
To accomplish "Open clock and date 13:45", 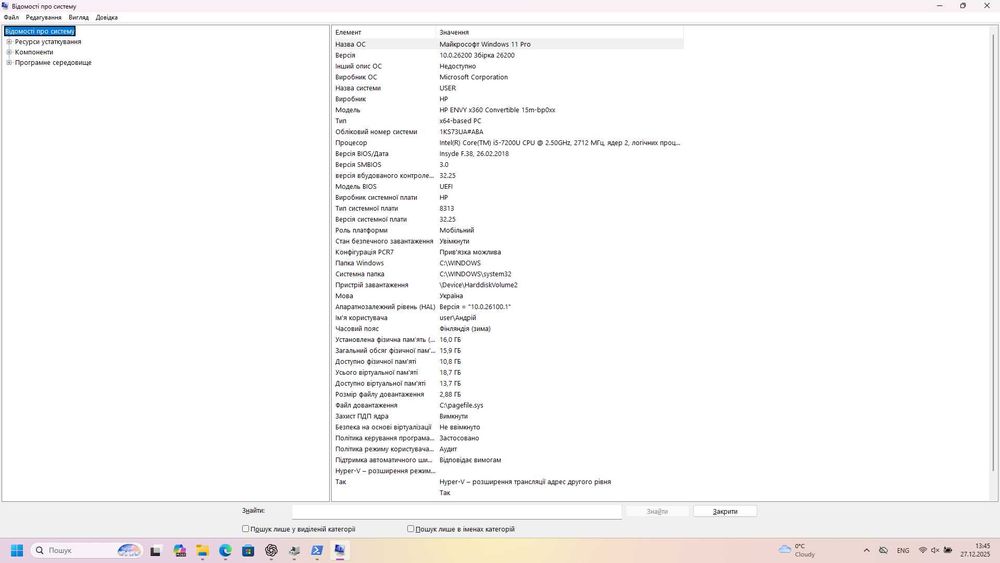I will 976,550.
